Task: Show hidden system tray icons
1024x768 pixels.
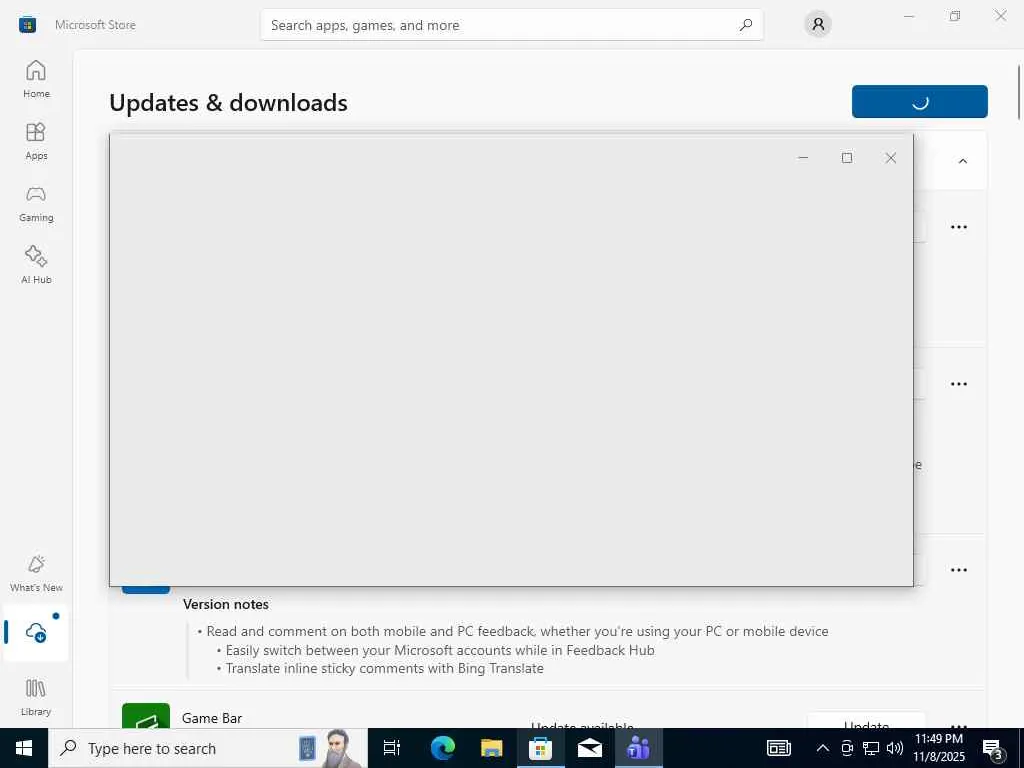Action: click(x=823, y=748)
